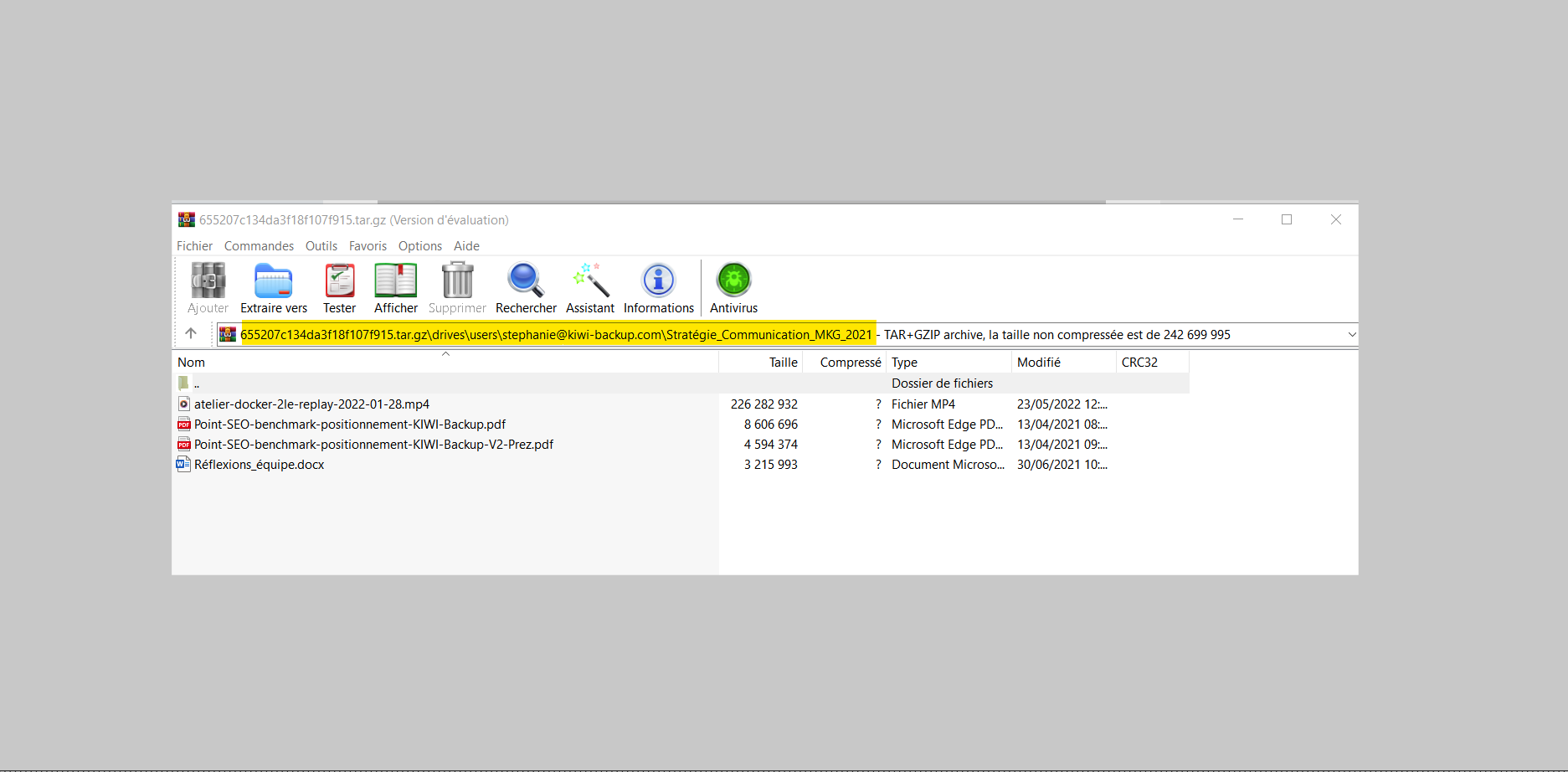Minimize the WinRAR window
1568x772 pixels.
pyautogui.click(x=1238, y=219)
